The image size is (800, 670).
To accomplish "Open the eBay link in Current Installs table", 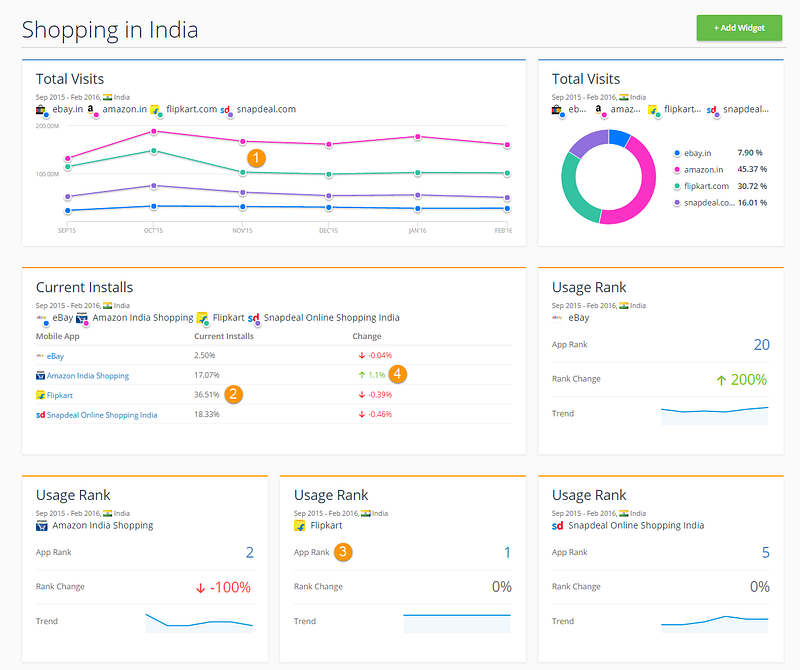I will 55,356.
